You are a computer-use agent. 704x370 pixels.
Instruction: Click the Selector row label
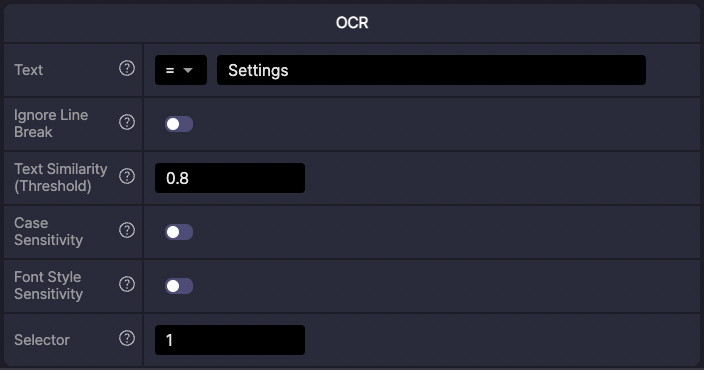coord(42,340)
